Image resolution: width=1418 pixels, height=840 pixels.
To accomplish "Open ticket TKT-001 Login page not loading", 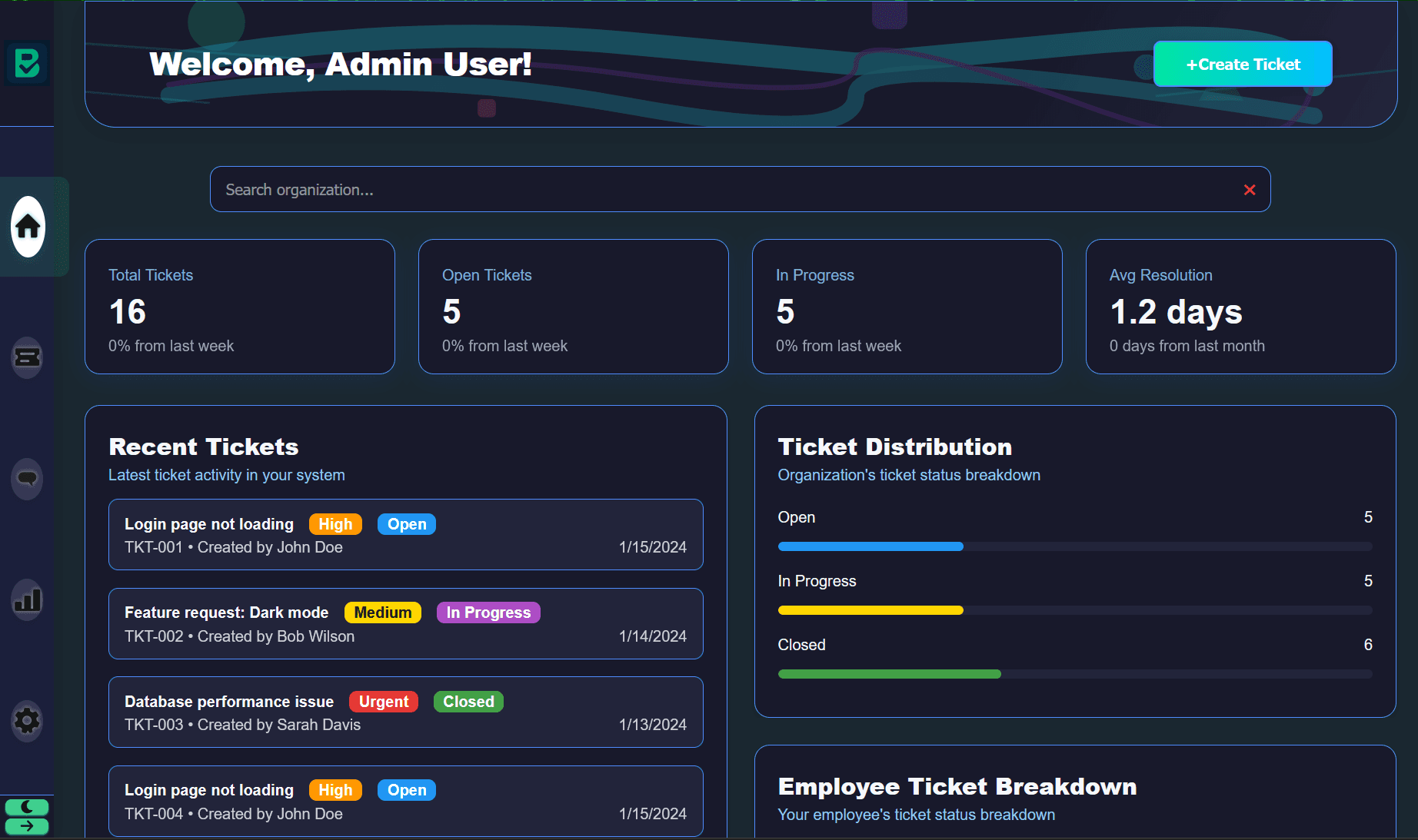I will coord(406,535).
